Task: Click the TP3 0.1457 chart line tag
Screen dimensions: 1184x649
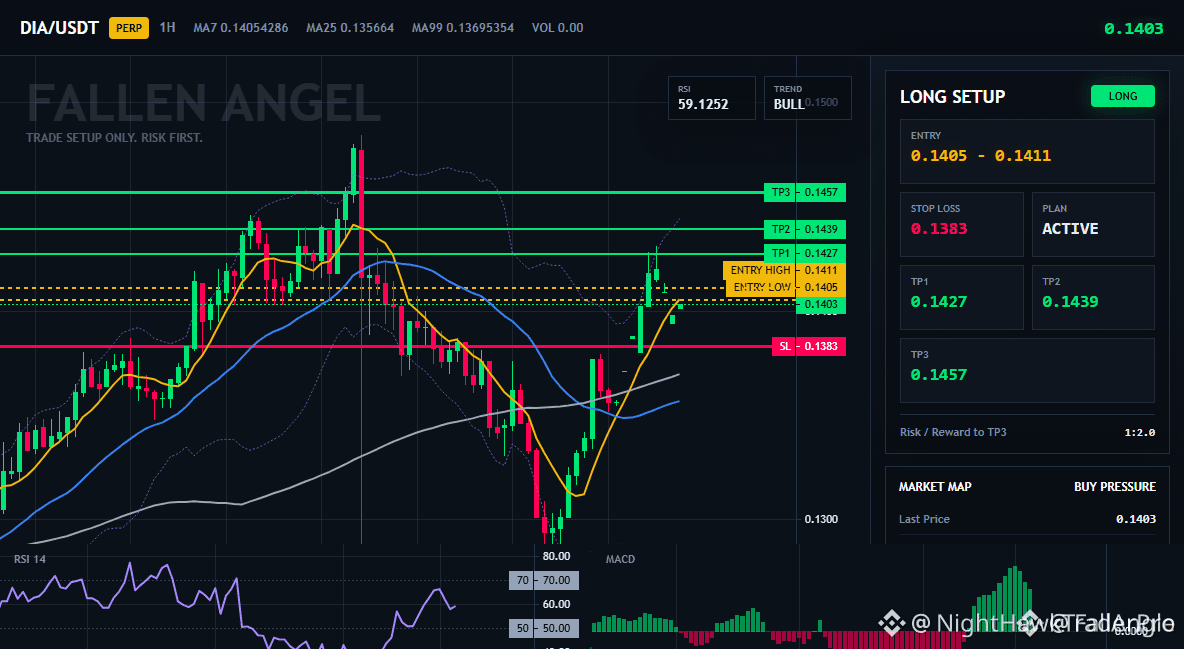Action: click(x=804, y=192)
